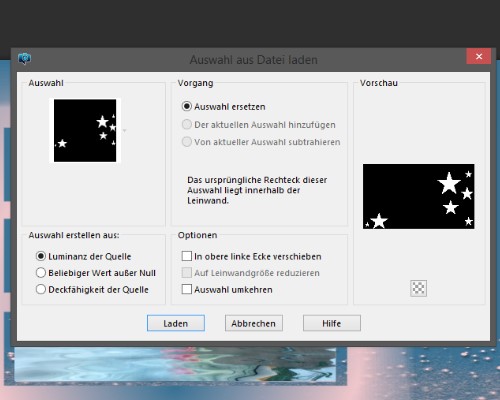Enable In obere linke Ecke verschieben

(x=187, y=256)
